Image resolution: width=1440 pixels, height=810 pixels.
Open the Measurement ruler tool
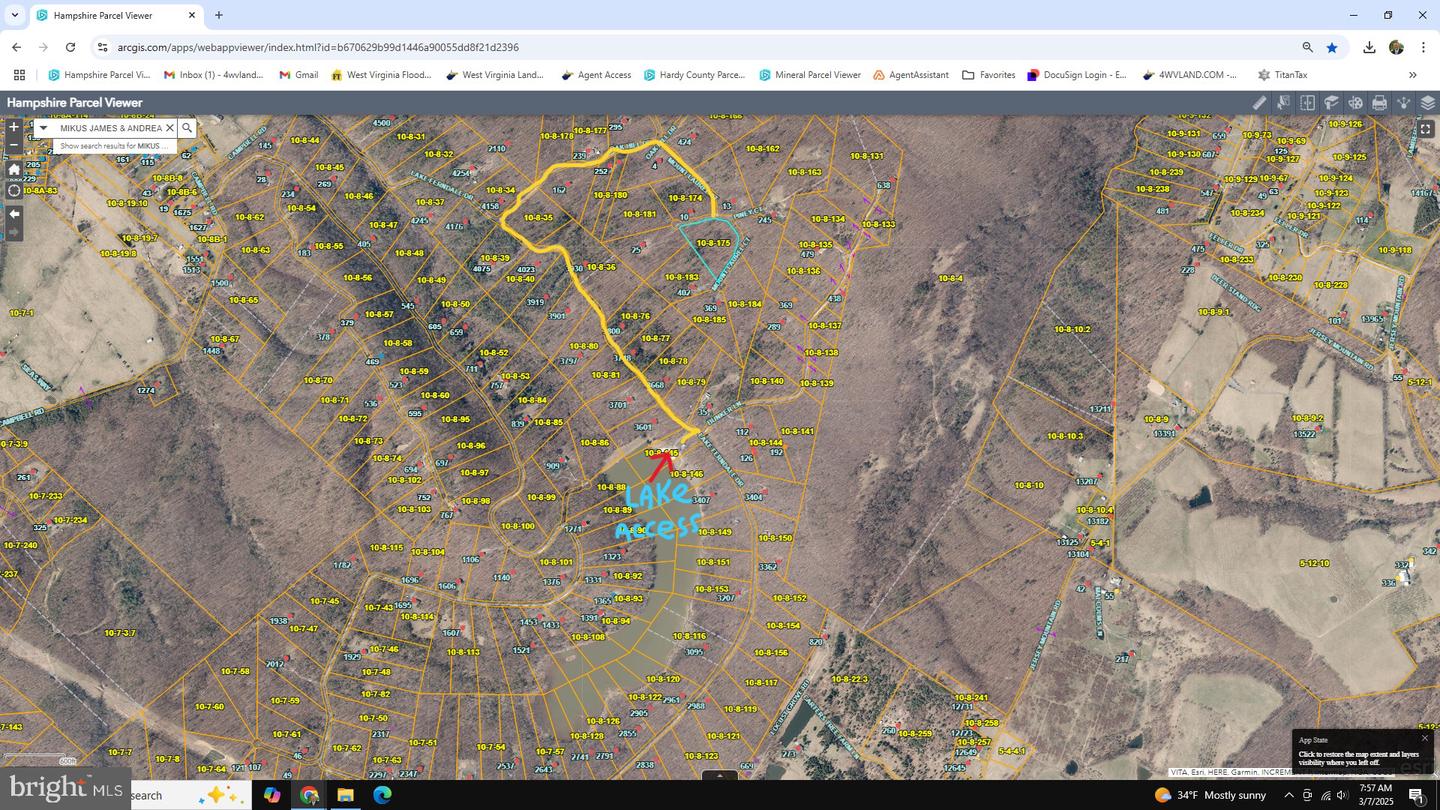point(1259,103)
